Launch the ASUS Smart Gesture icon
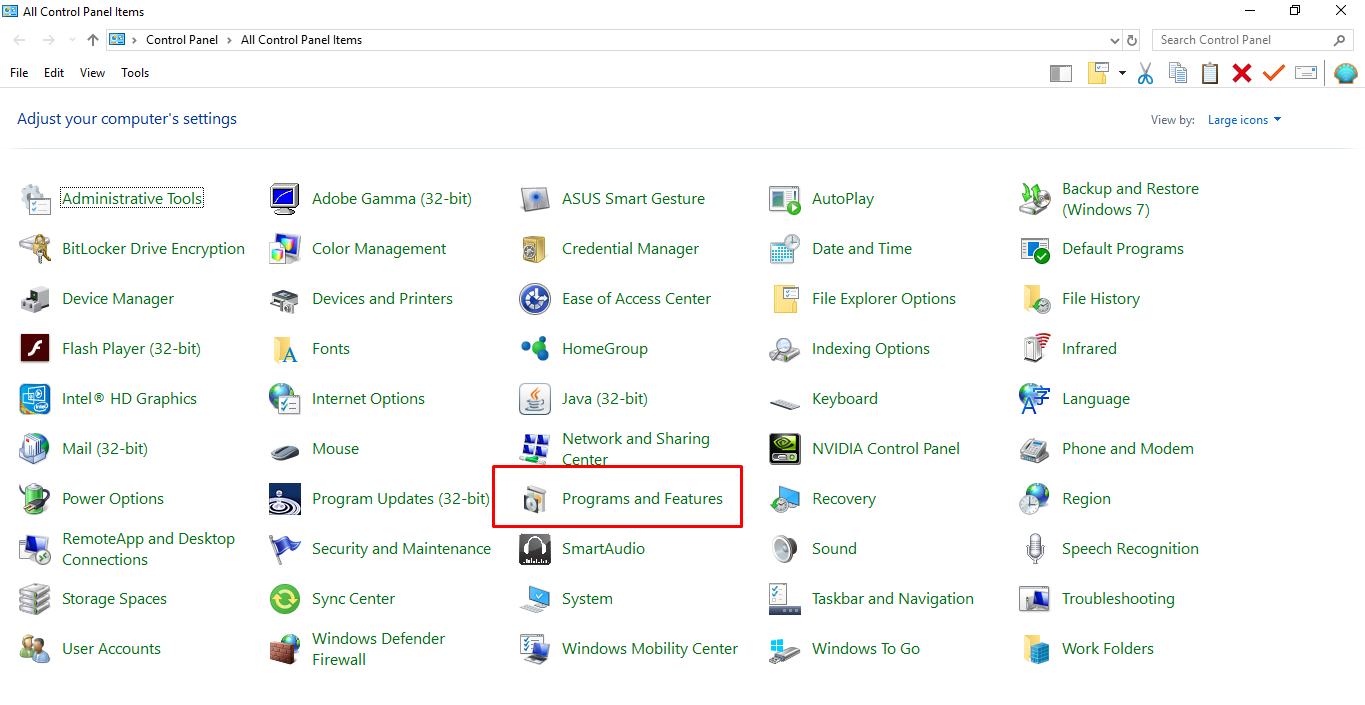Screen dimensions: 1365x705 535,199
